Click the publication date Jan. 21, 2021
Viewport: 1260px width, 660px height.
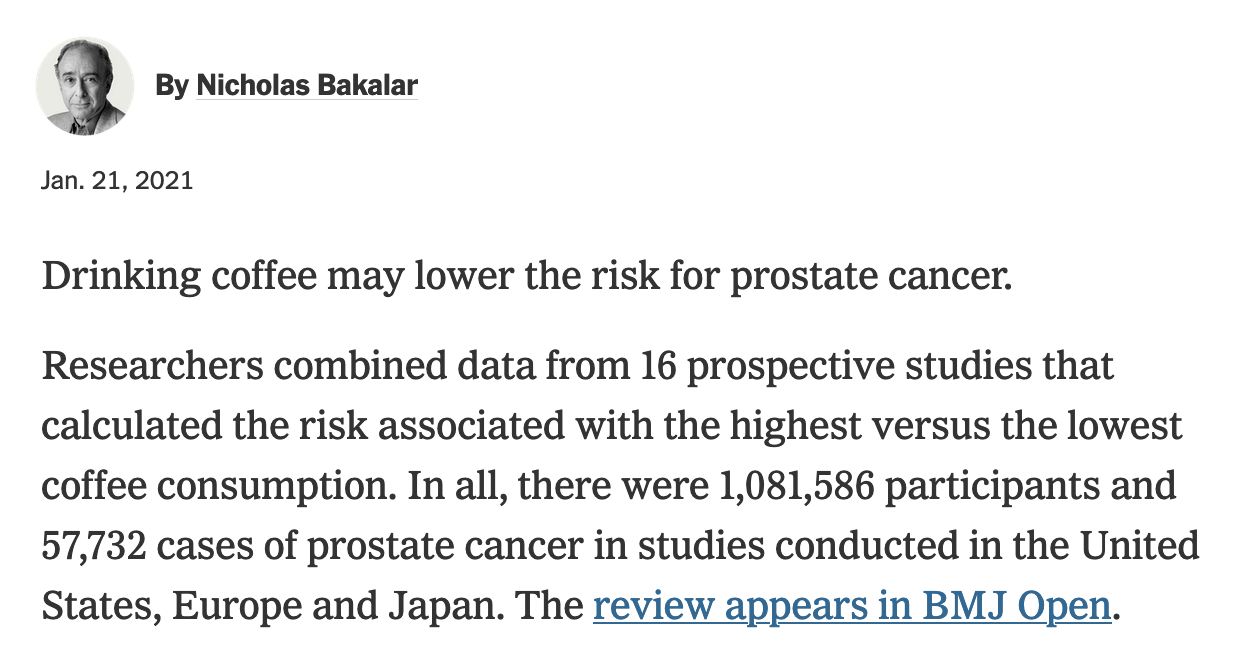pos(117,181)
